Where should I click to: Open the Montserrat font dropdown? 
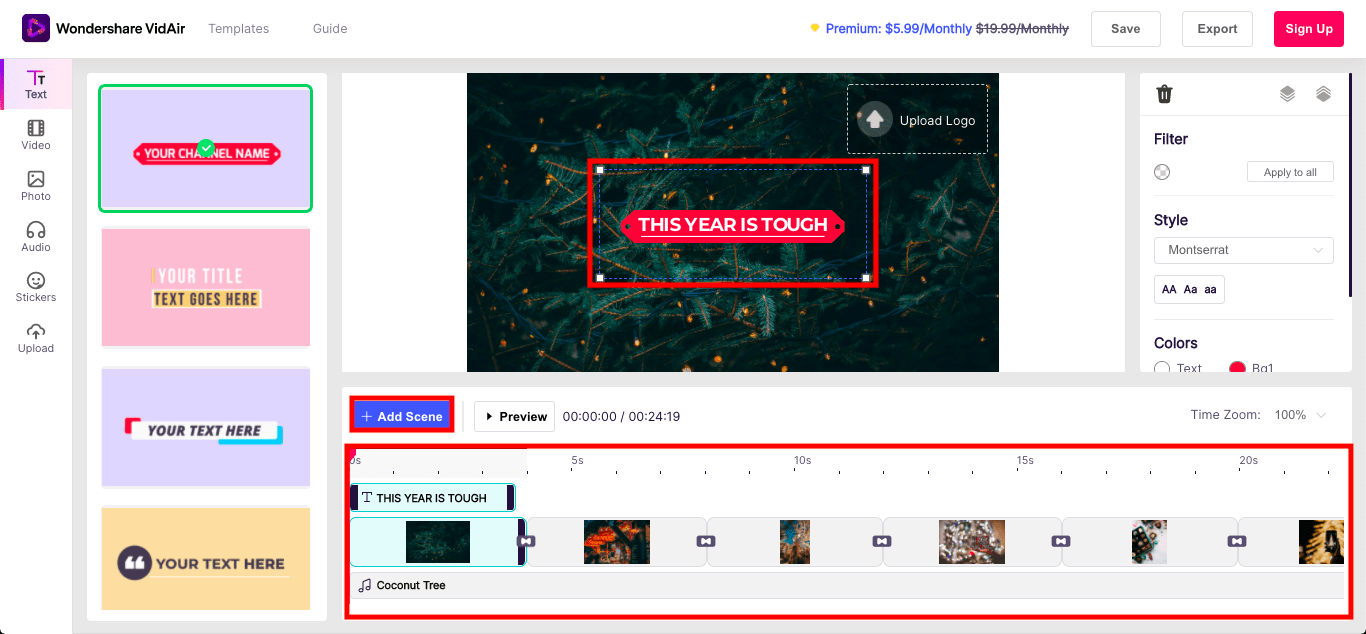click(x=1244, y=250)
